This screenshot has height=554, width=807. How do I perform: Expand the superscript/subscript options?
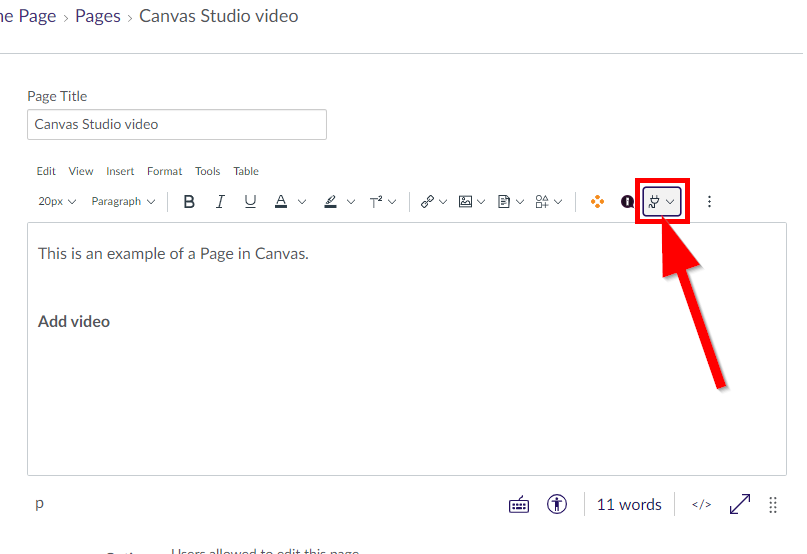tap(392, 202)
